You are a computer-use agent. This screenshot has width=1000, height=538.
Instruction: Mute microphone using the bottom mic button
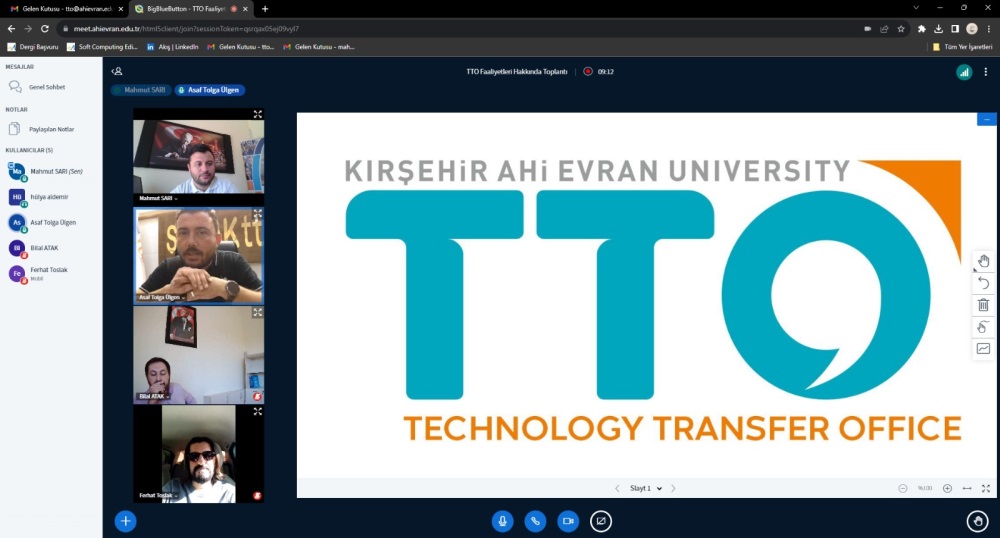point(502,521)
